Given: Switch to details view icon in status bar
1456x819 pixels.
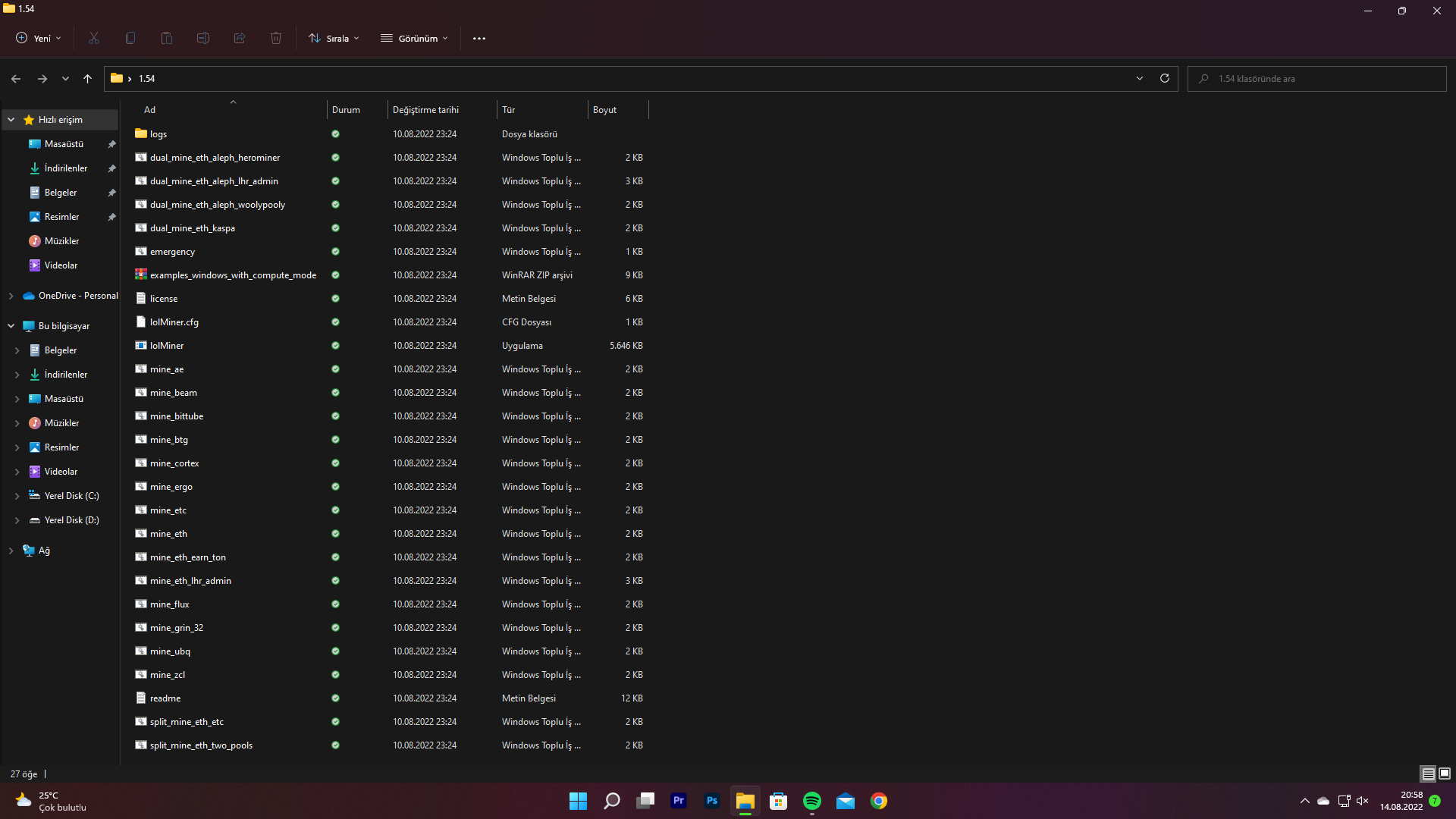Looking at the screenshot, I should 1428,774.
